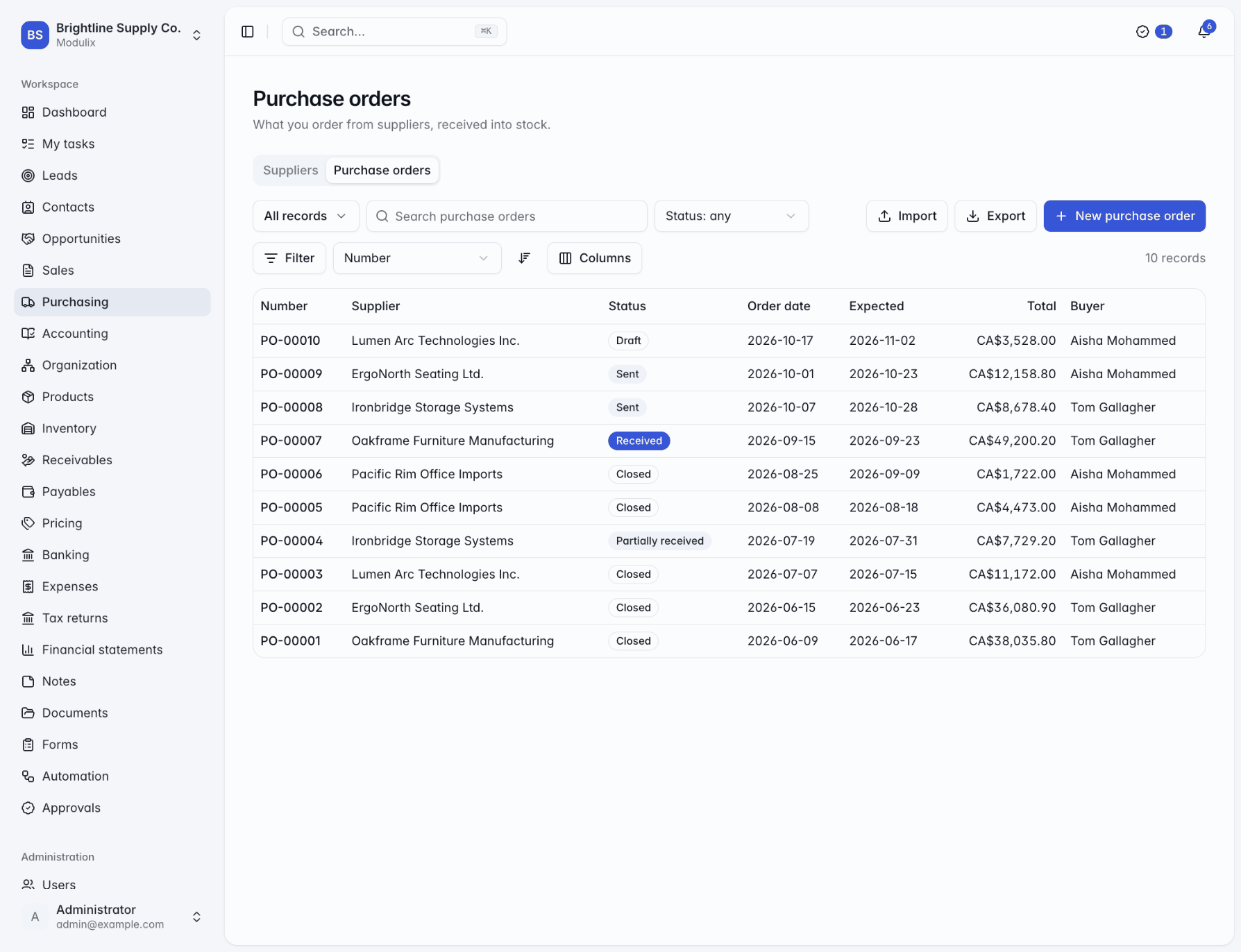Click the Leads target icon

tap(28, 176)
